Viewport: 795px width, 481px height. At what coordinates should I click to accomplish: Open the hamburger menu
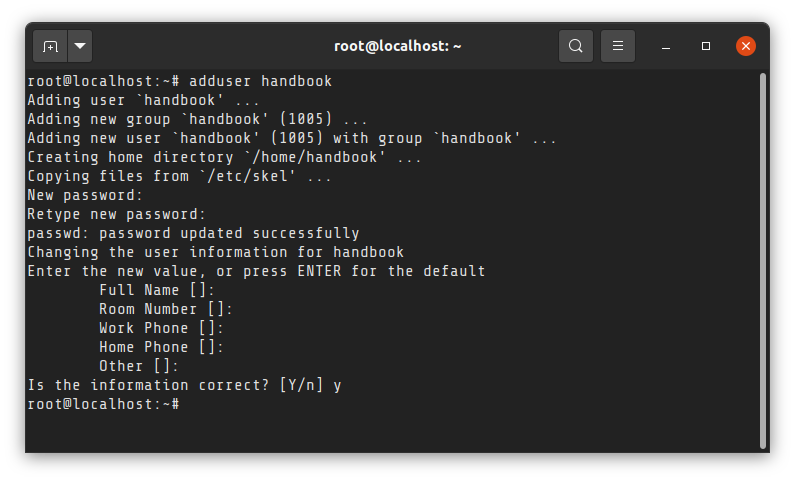618,46
